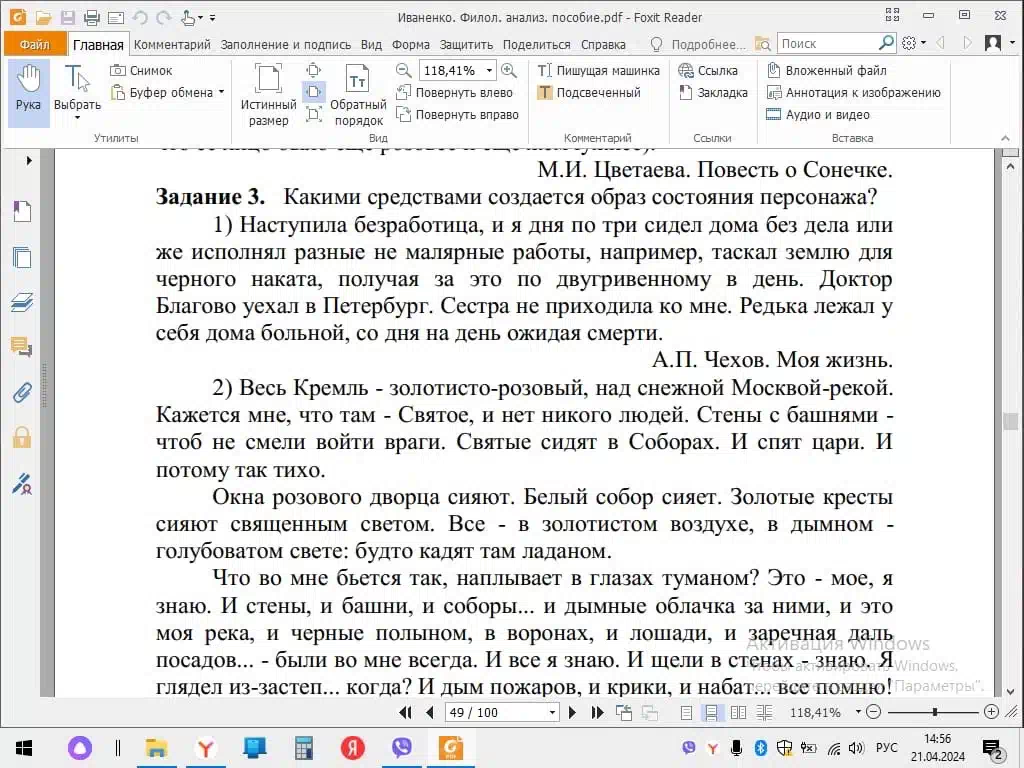Go to the last page
Image resolution: width=1024 pixels, height=768 pixels.
597,712
